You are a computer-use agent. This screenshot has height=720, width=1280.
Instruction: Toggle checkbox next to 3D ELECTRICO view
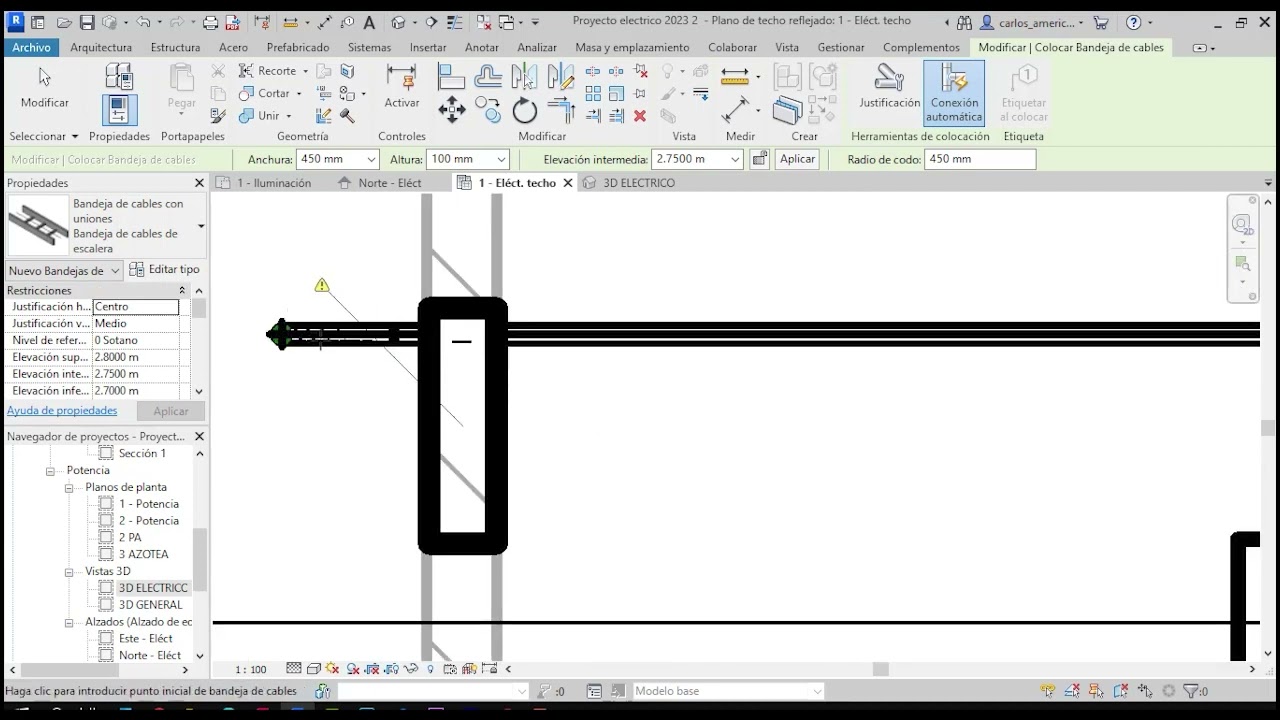pos(106,588)
